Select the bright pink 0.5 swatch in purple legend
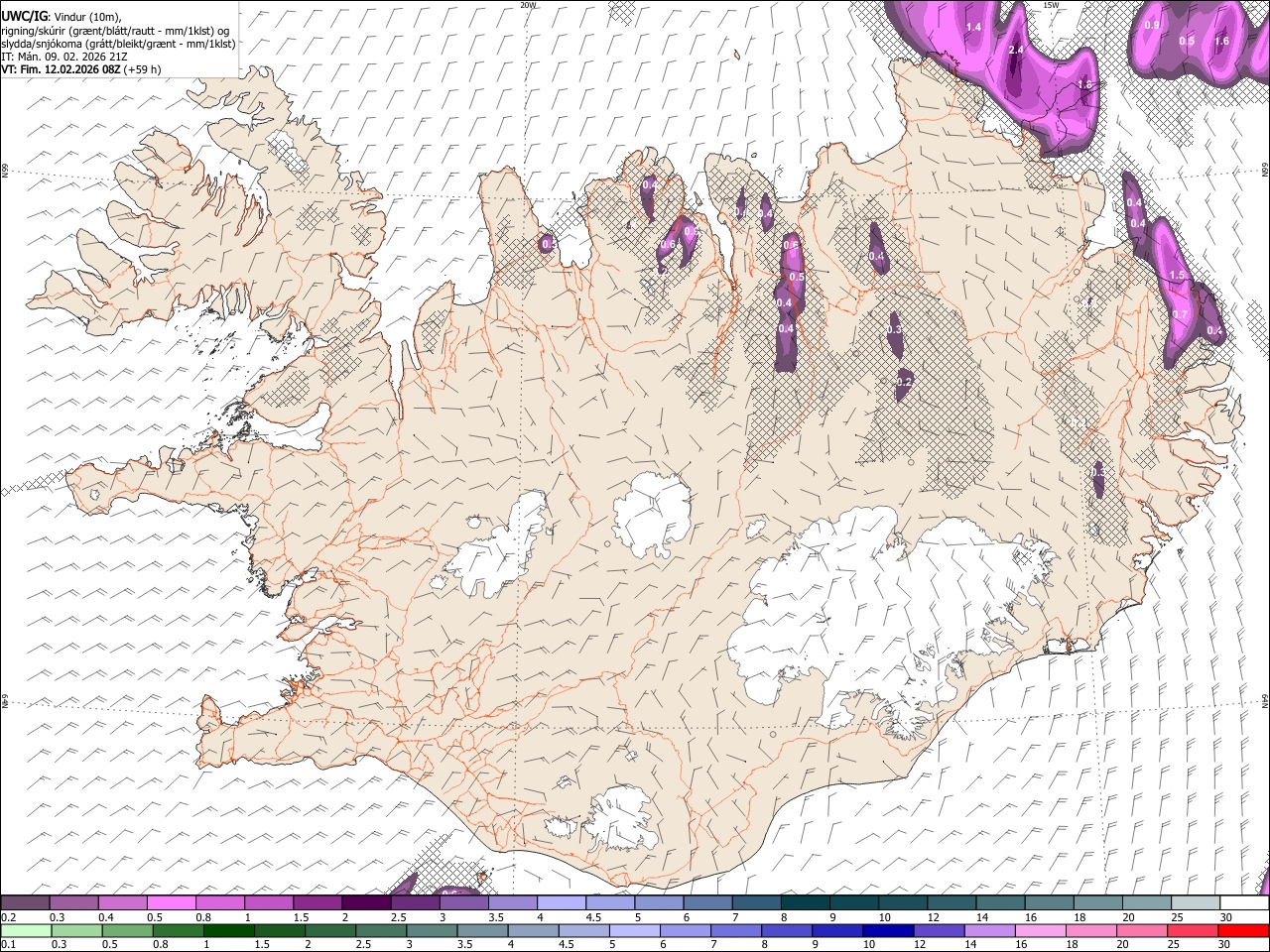This screenshot has width=1270, height=952. point(172,903)
